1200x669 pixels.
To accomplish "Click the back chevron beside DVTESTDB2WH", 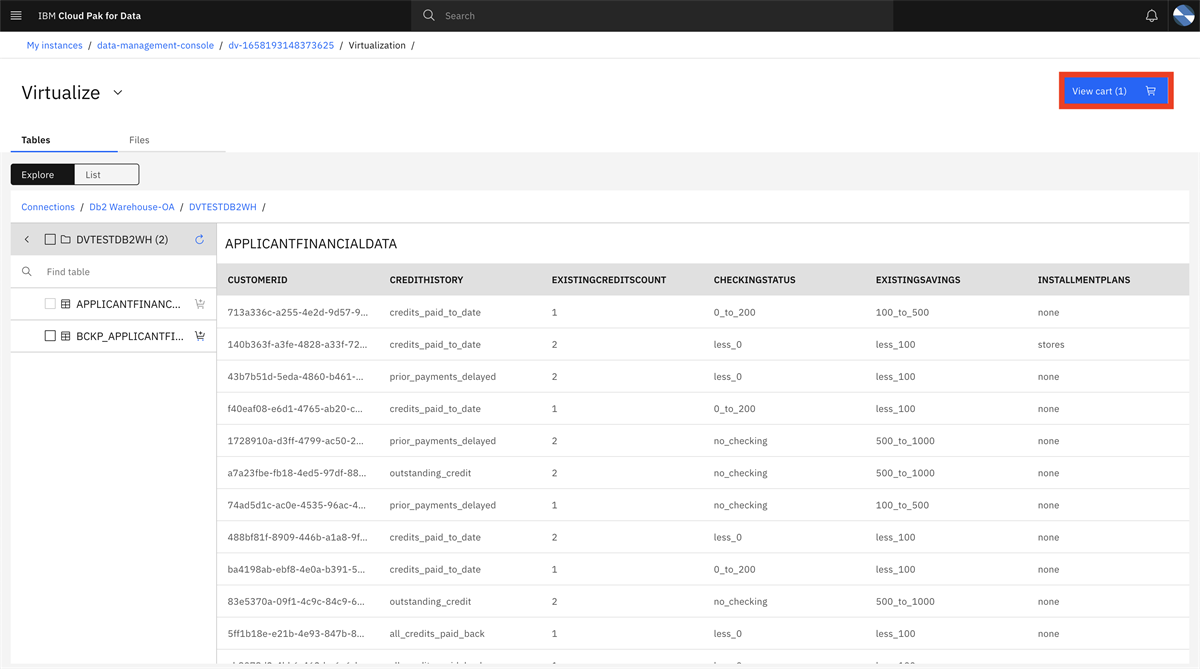I will (26, 239).
